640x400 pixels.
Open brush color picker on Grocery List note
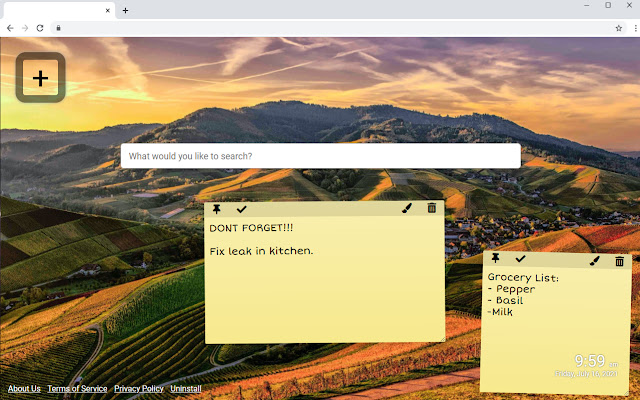[595, 261]
